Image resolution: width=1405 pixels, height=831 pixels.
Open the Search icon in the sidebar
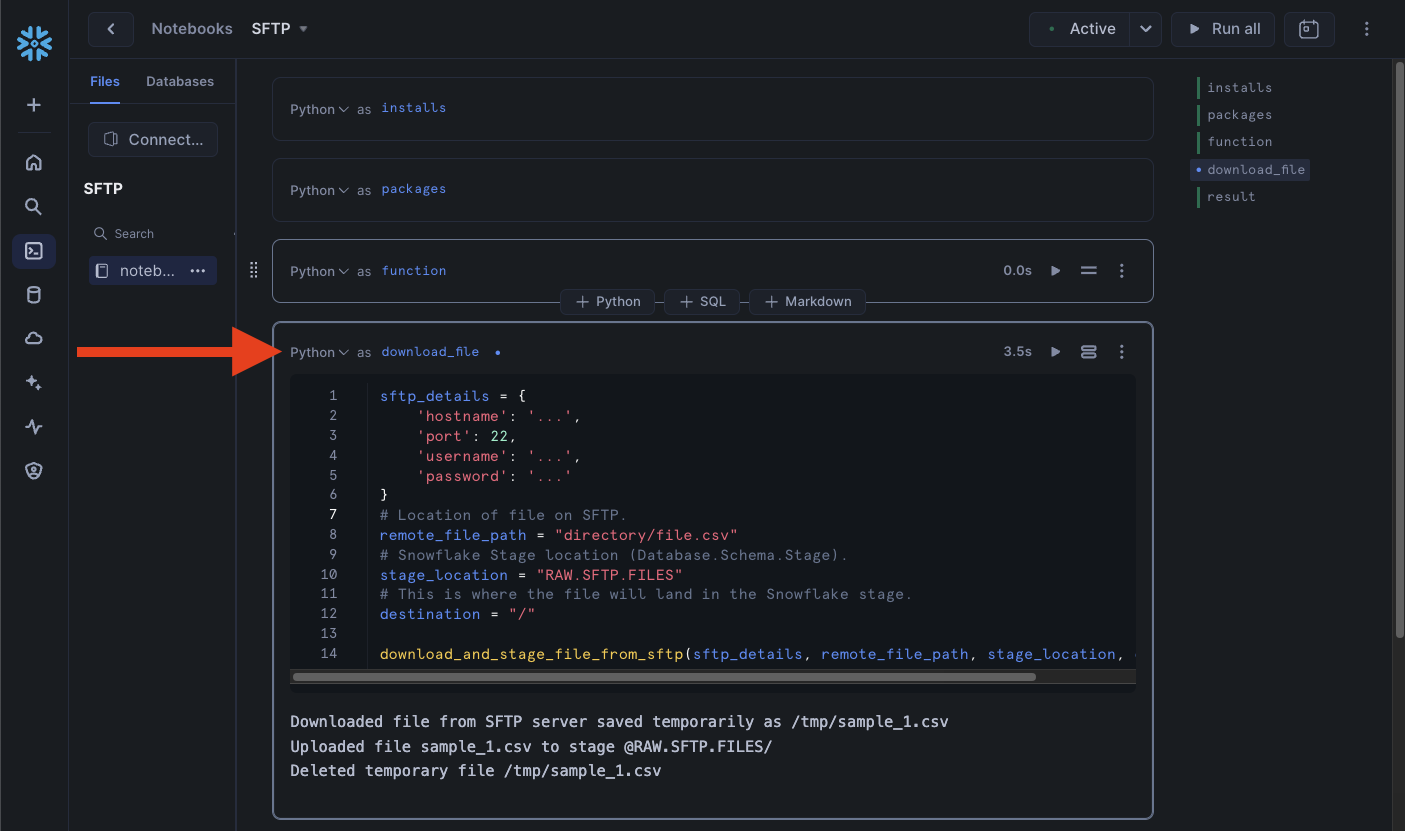click(34, 207)
